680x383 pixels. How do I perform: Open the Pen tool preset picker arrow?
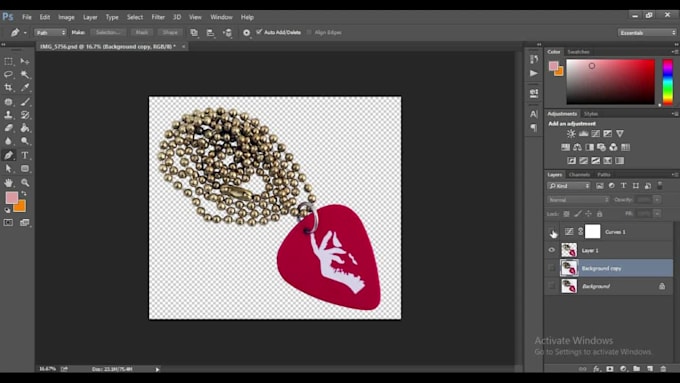click(25, 33)
